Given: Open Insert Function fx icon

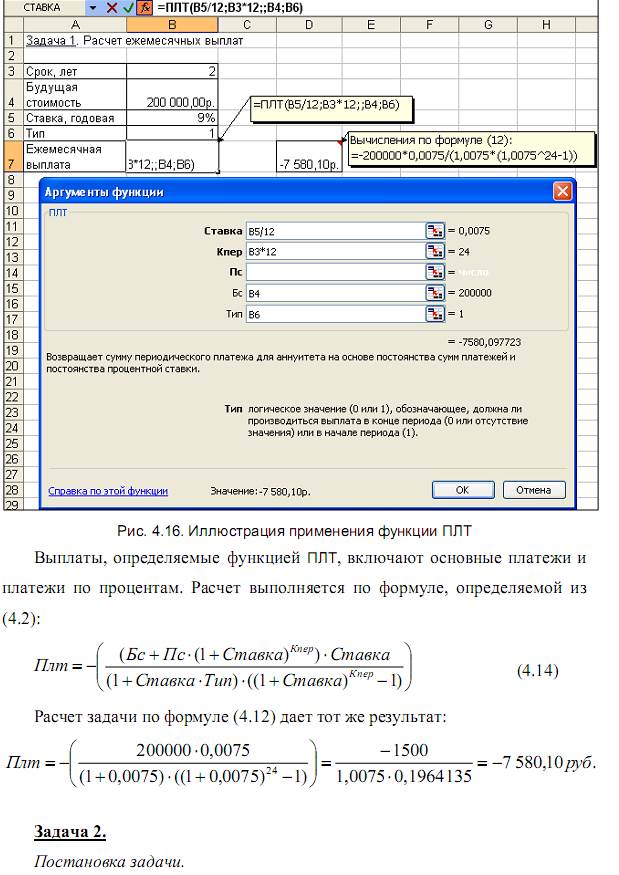Looking at the screenshot, I should [144, 8].
